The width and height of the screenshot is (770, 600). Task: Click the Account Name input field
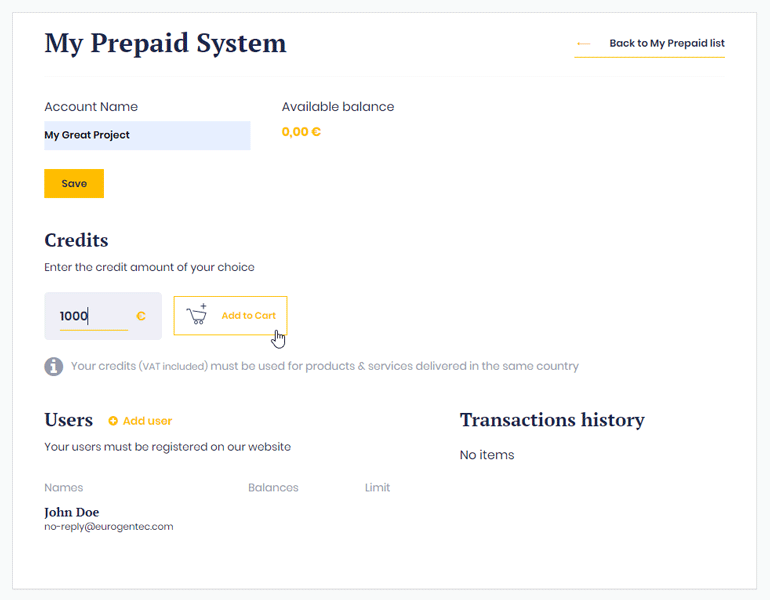click(x=147, y=136)
